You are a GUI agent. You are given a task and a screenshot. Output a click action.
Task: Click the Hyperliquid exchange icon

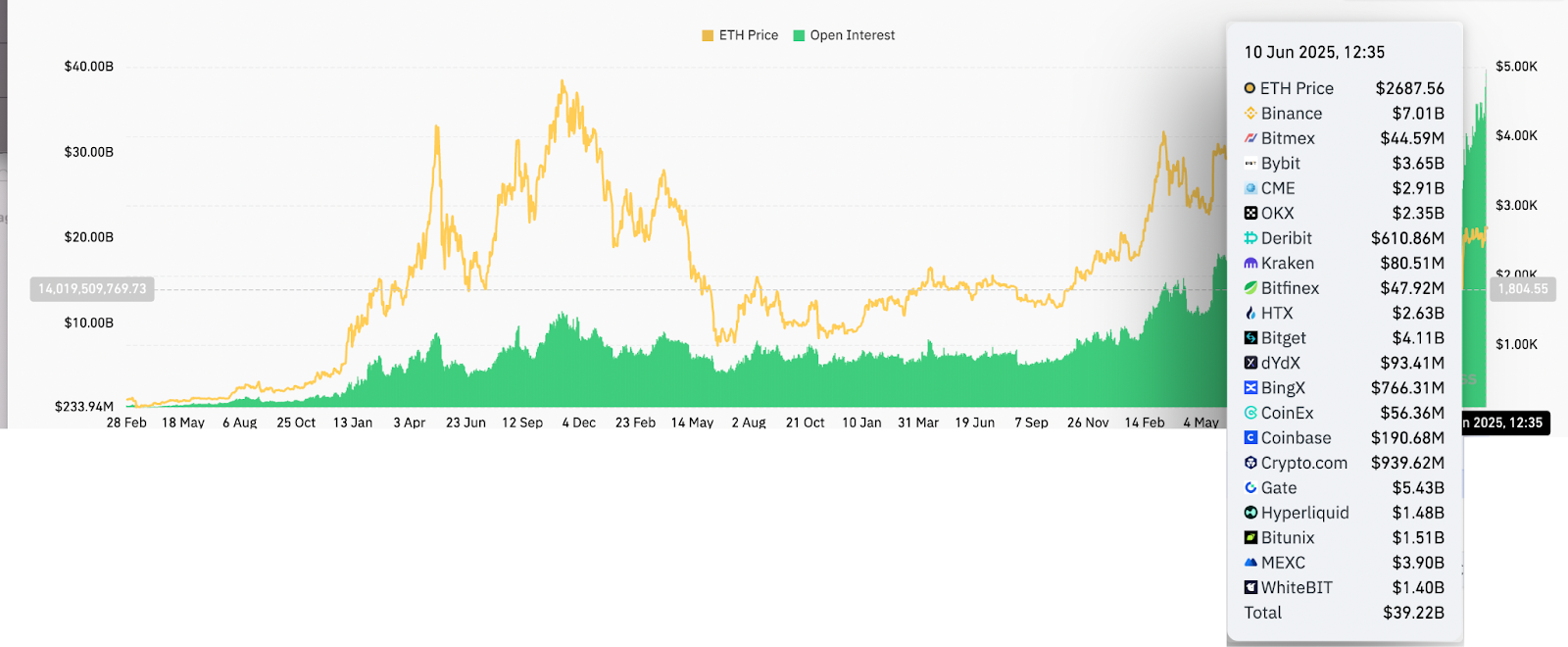tap(1250, 513)
